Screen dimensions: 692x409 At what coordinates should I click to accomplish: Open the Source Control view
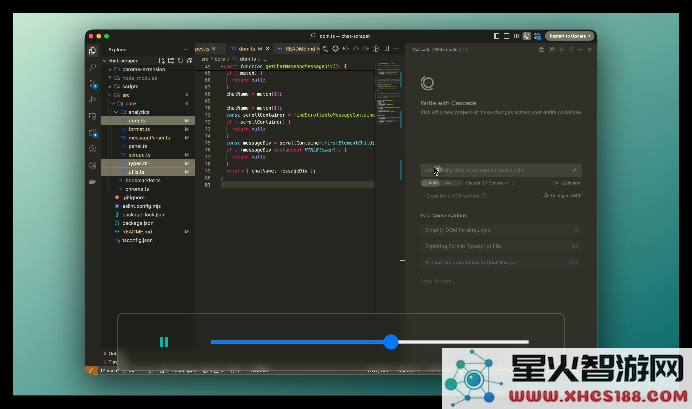point(93,83)
